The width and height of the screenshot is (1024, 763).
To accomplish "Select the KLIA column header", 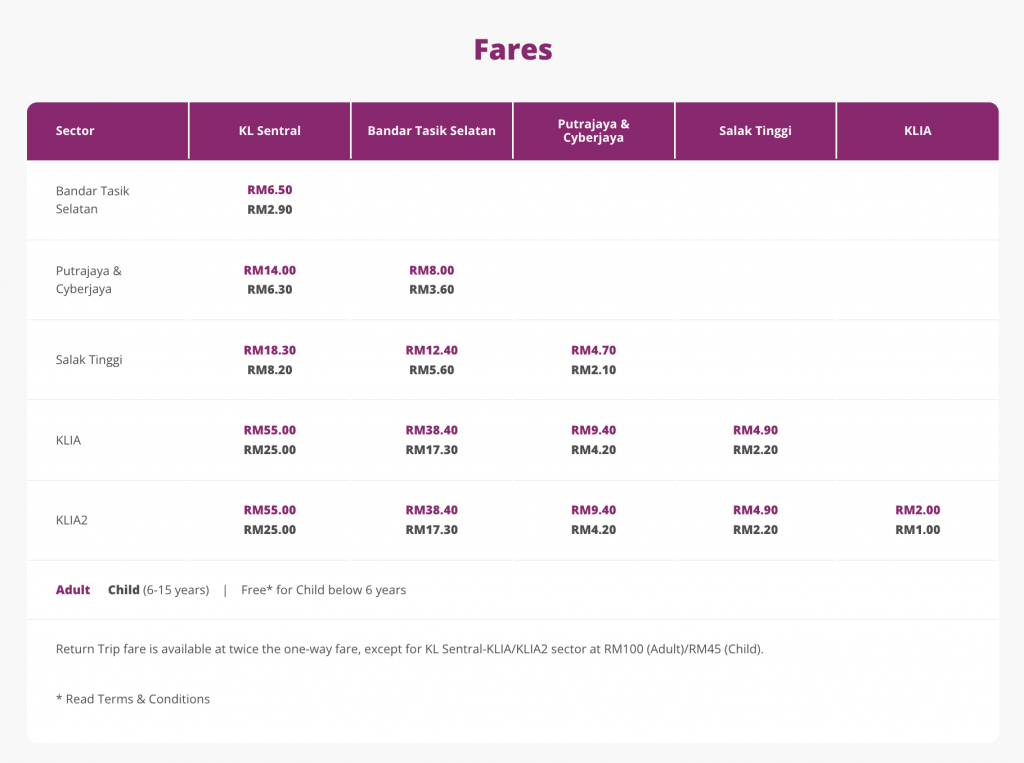I will tap(917, 131).
